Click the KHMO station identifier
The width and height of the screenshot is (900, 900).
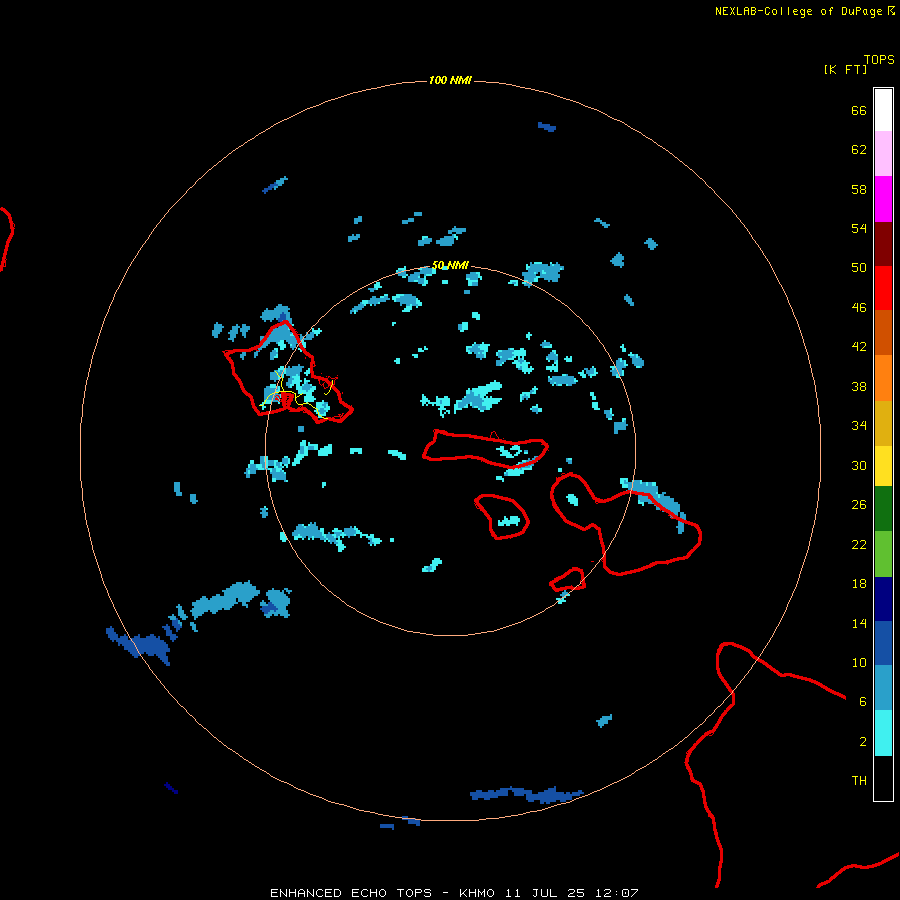476,893
